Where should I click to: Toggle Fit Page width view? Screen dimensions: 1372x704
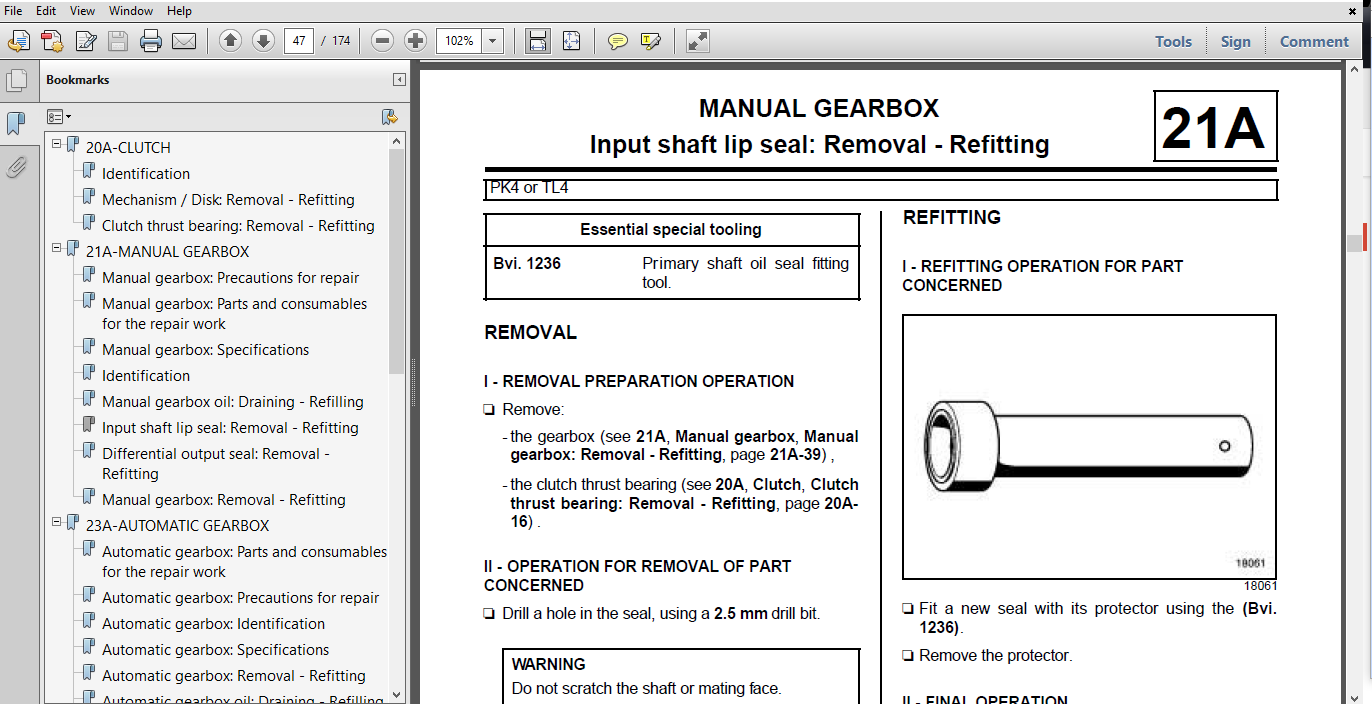(537, 41)
